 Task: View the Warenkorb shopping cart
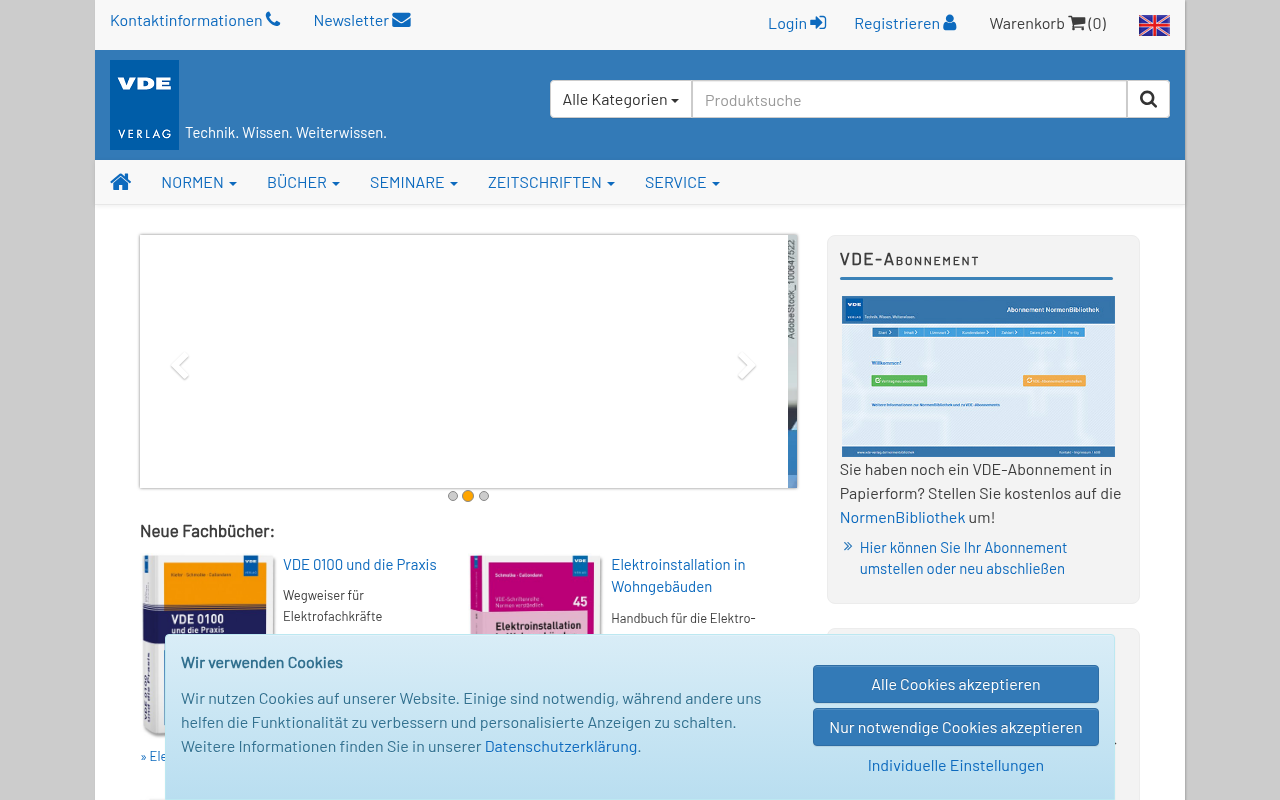click(x=1048, y=23)
